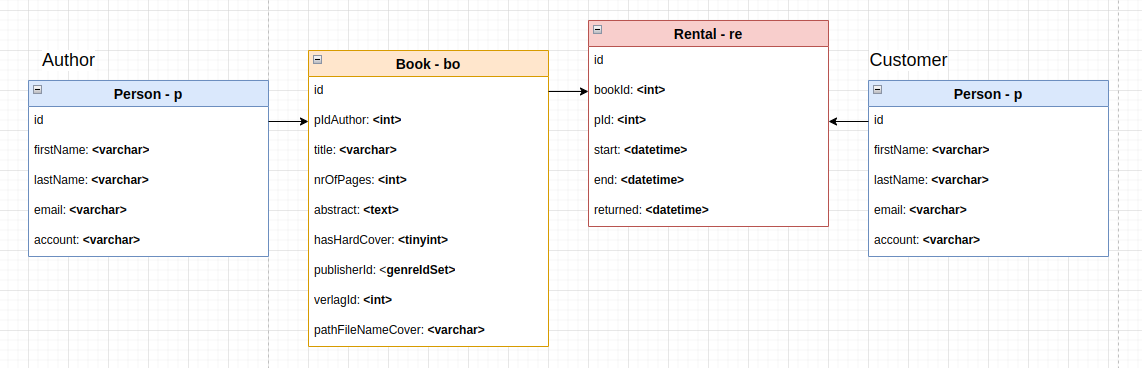Screen dimensions: 1142x368
Task: Select the id row in the Book table
Action: pos(428,90)
